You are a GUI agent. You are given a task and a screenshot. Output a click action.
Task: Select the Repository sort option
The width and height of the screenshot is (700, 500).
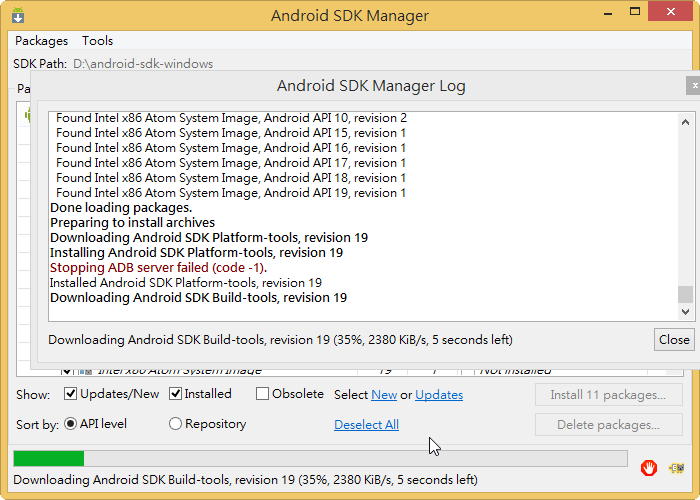point(175,424)
